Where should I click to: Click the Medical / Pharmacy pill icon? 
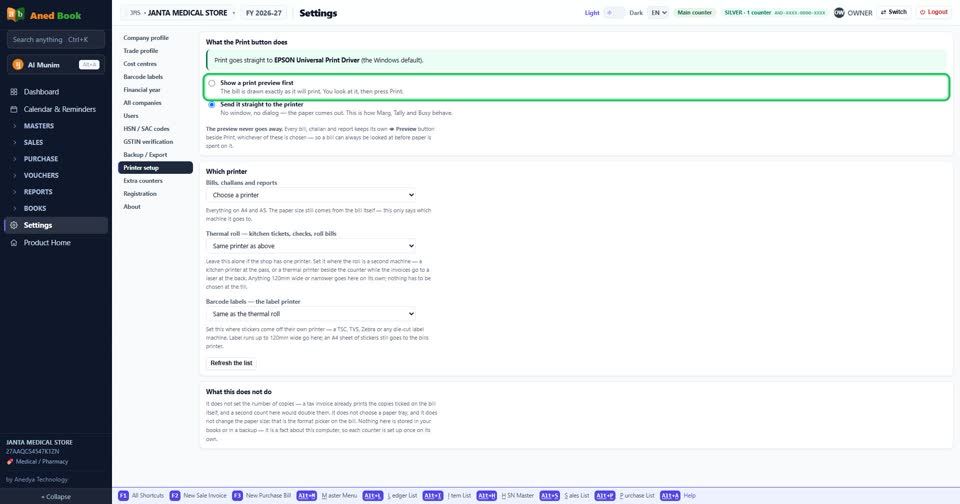10,462
